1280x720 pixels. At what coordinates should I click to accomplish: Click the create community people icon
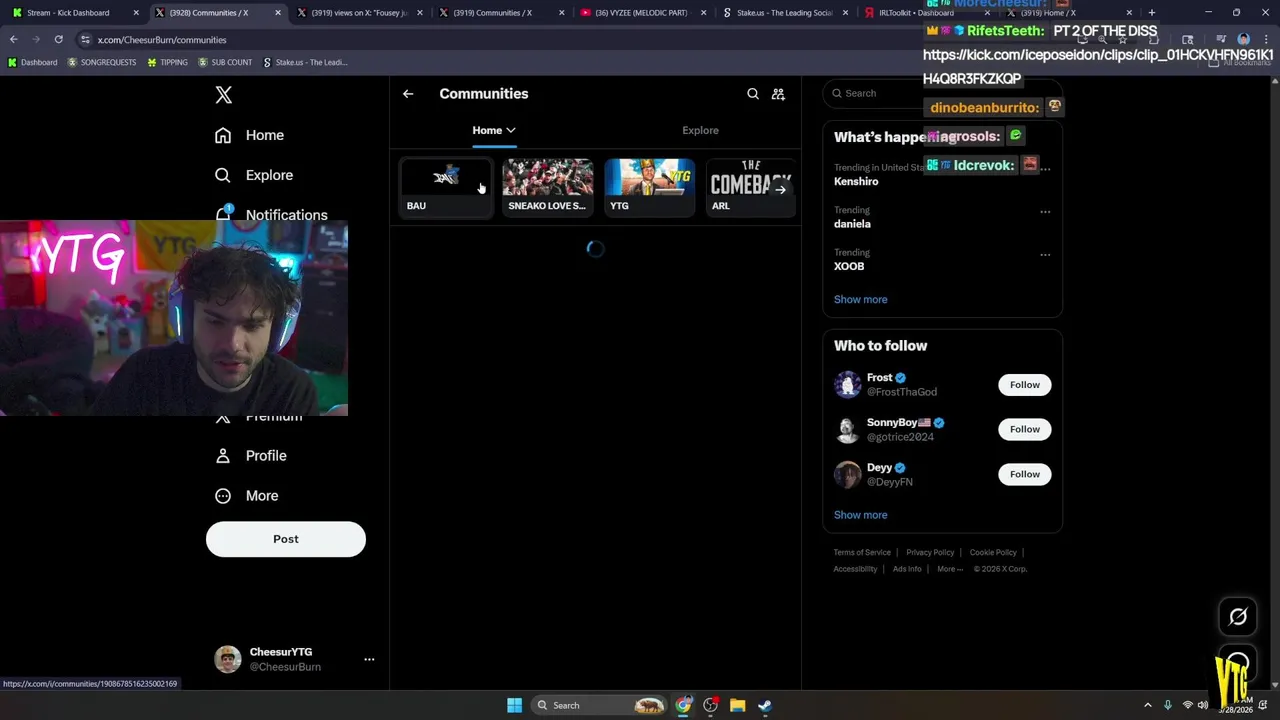pos(778,94)
